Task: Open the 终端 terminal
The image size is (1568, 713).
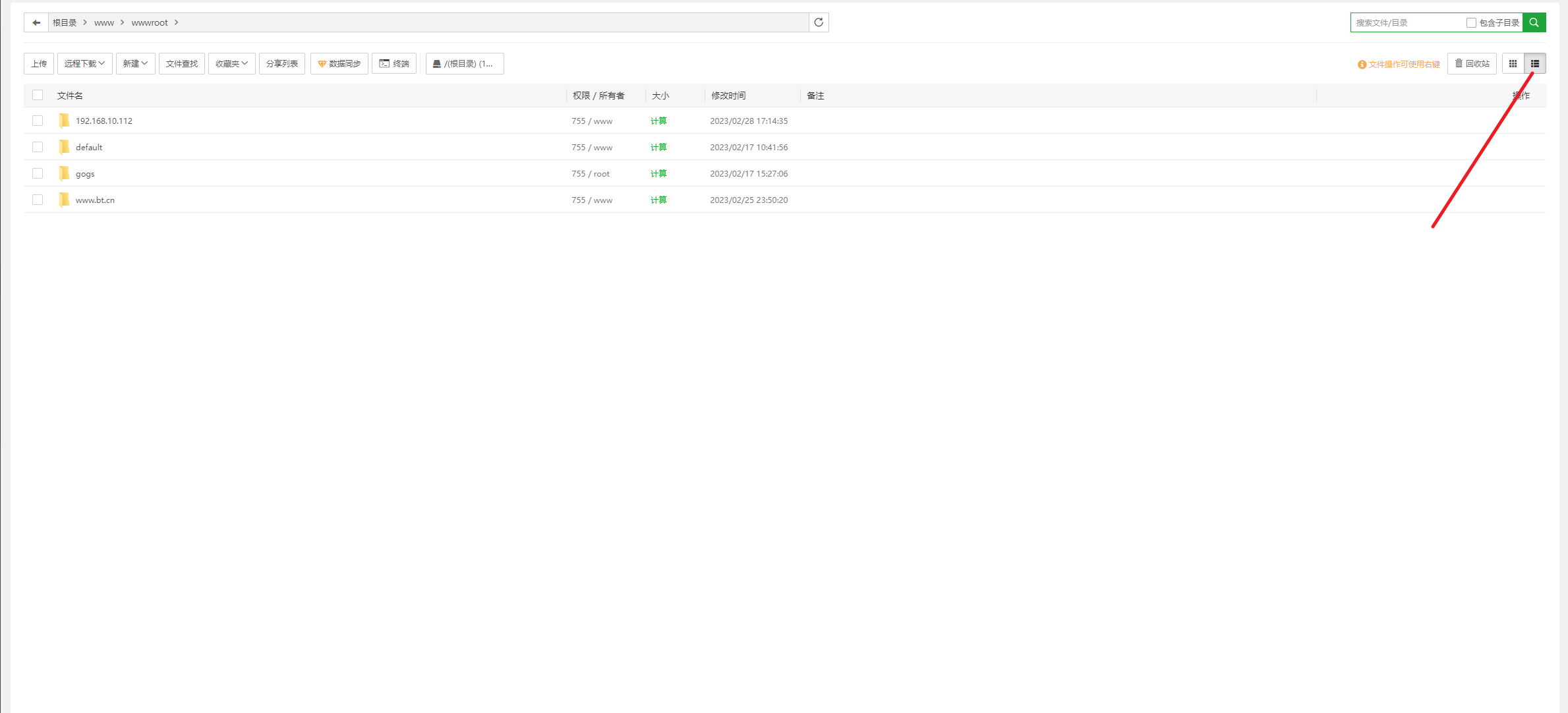Action: (394, 64)
